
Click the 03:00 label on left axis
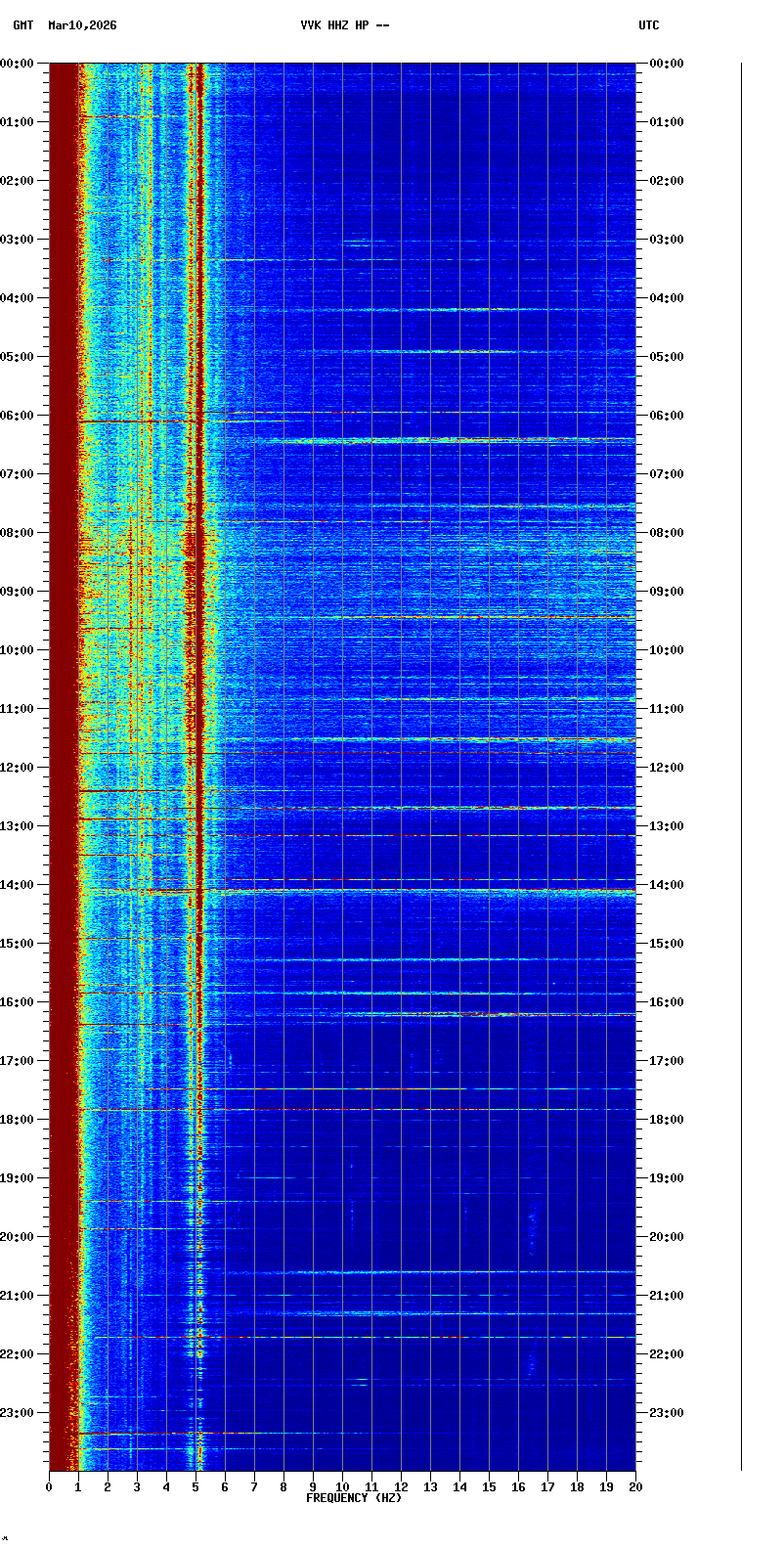[x=18, y=240]
